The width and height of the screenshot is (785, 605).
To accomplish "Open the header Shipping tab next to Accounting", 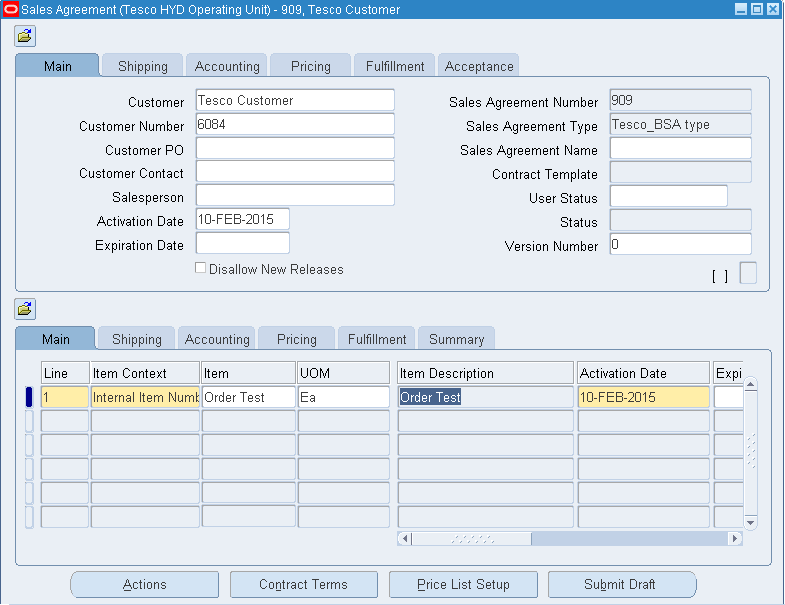I will coord(143,66).
